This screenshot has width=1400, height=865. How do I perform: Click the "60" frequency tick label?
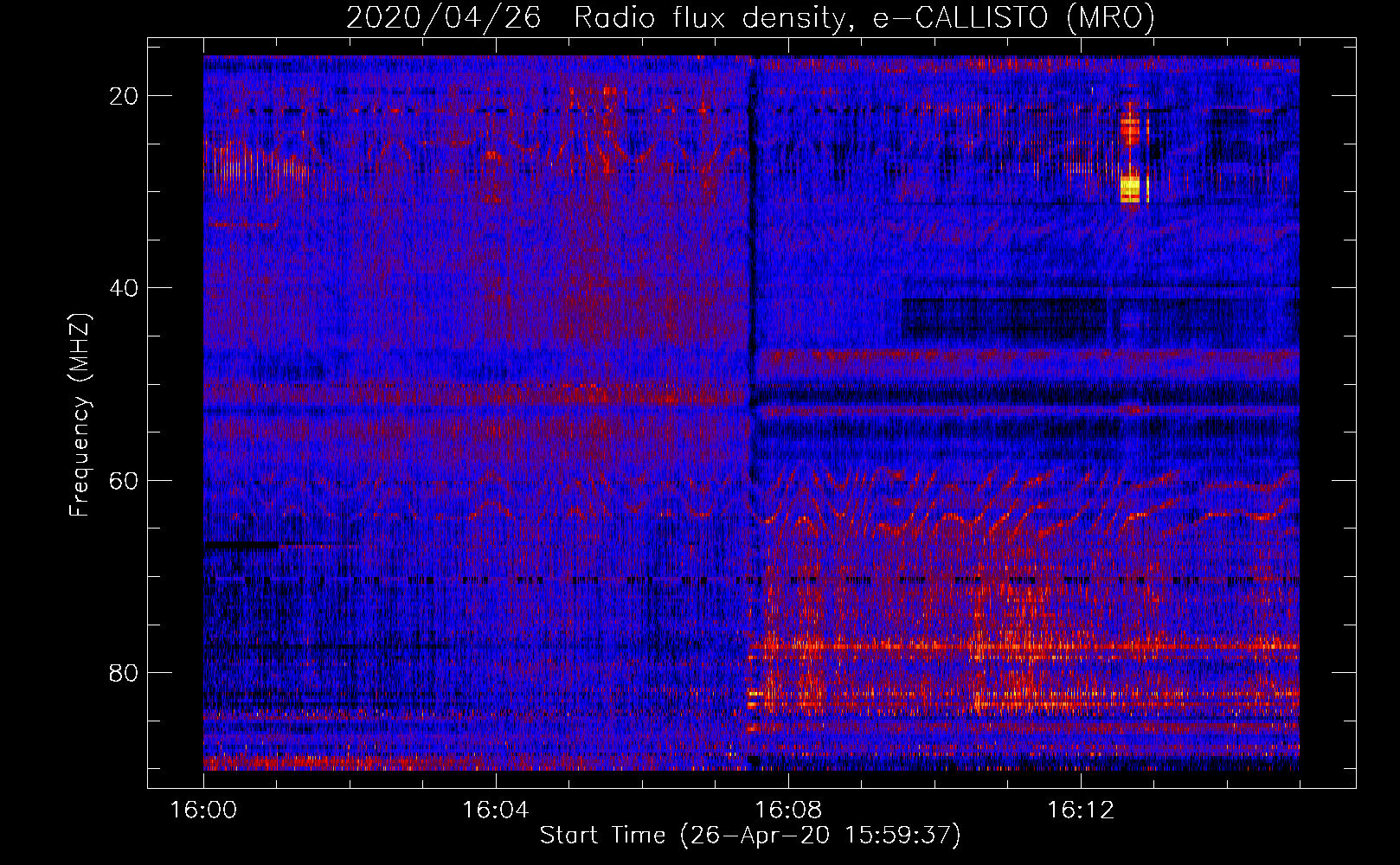125,480
